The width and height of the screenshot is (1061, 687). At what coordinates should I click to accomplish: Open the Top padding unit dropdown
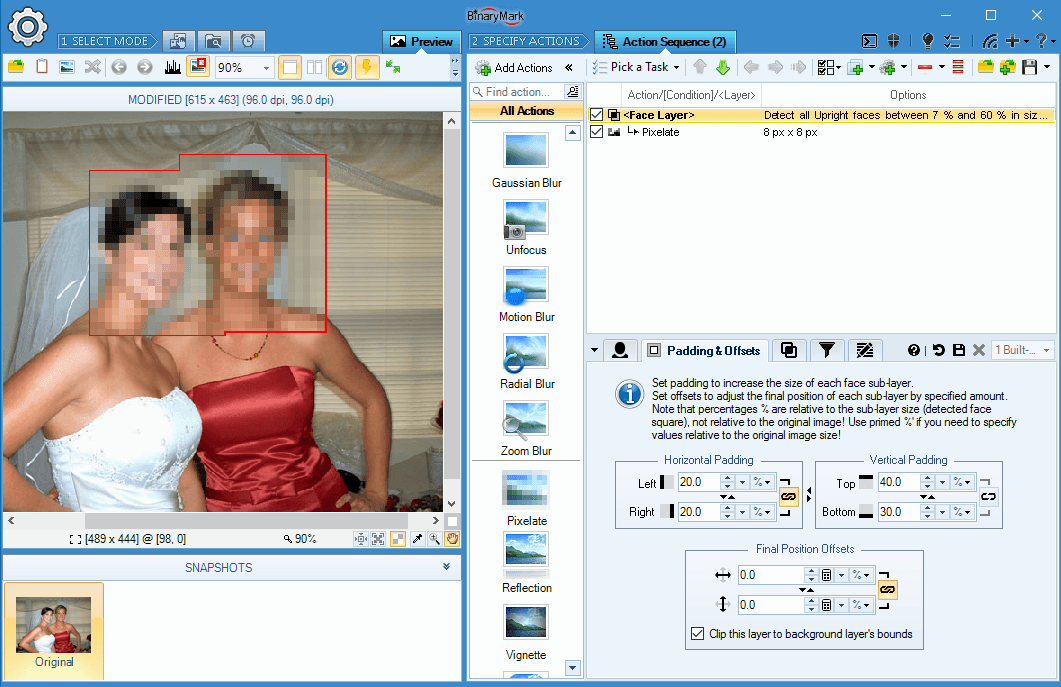click(x=962, y=482)
